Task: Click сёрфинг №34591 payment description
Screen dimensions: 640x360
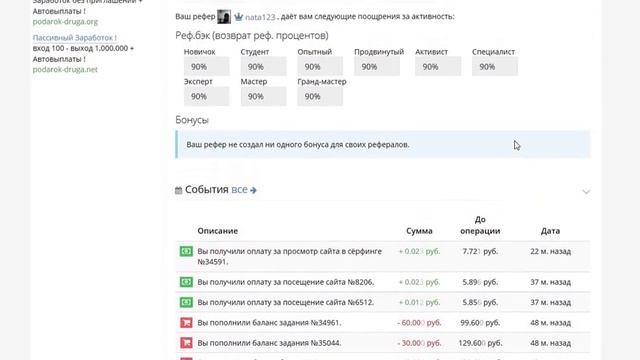Action: tap(290, 256)
